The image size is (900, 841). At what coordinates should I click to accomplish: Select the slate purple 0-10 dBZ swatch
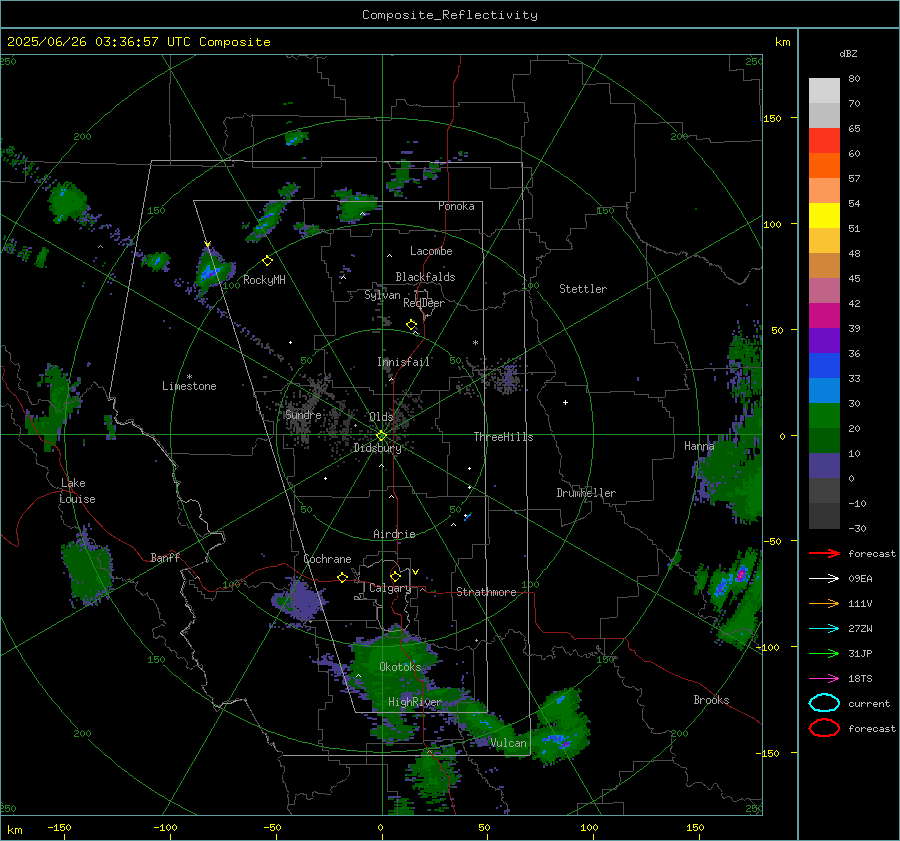[x=824, y=466]
